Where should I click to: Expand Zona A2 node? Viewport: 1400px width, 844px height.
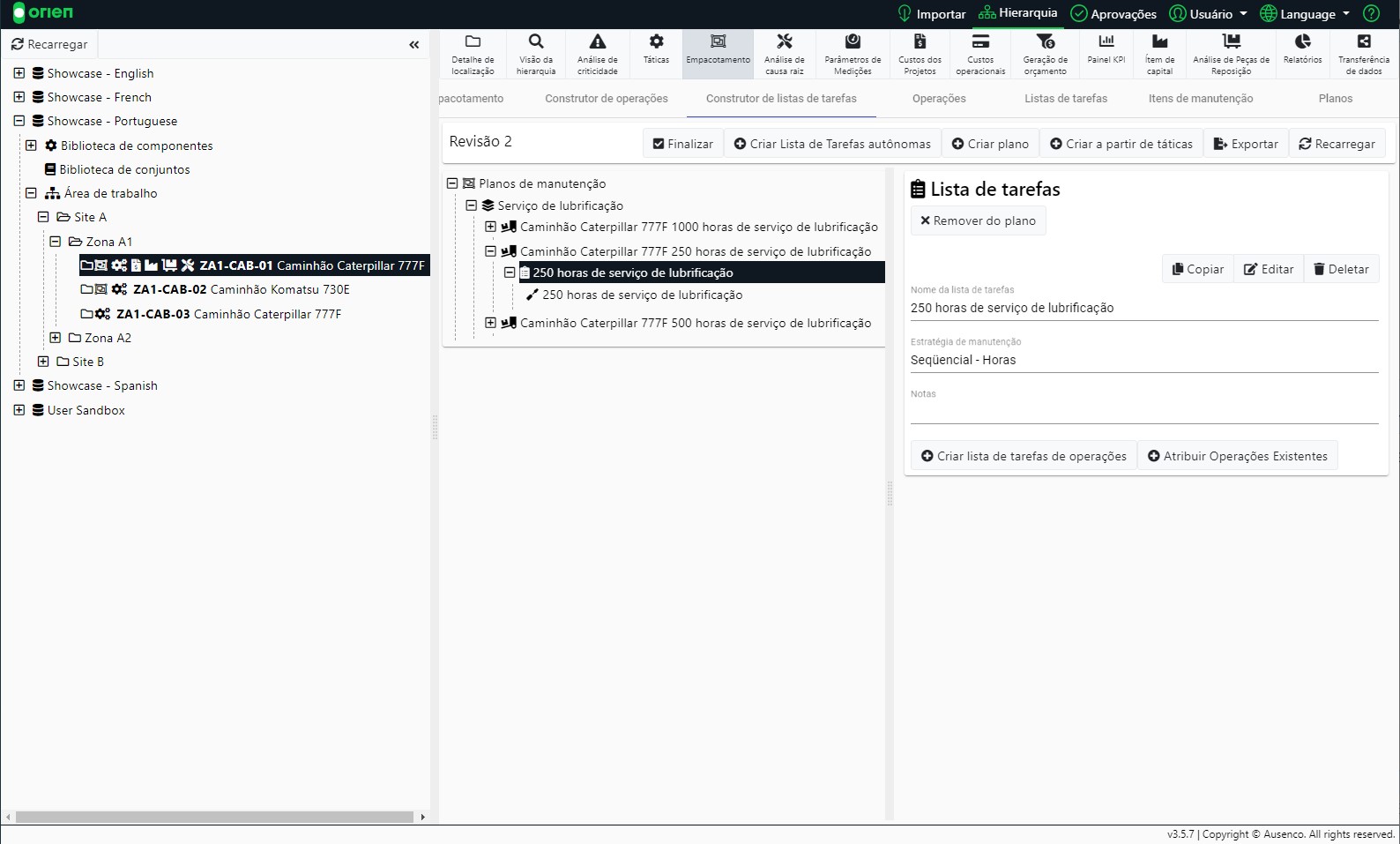[55, 338]
